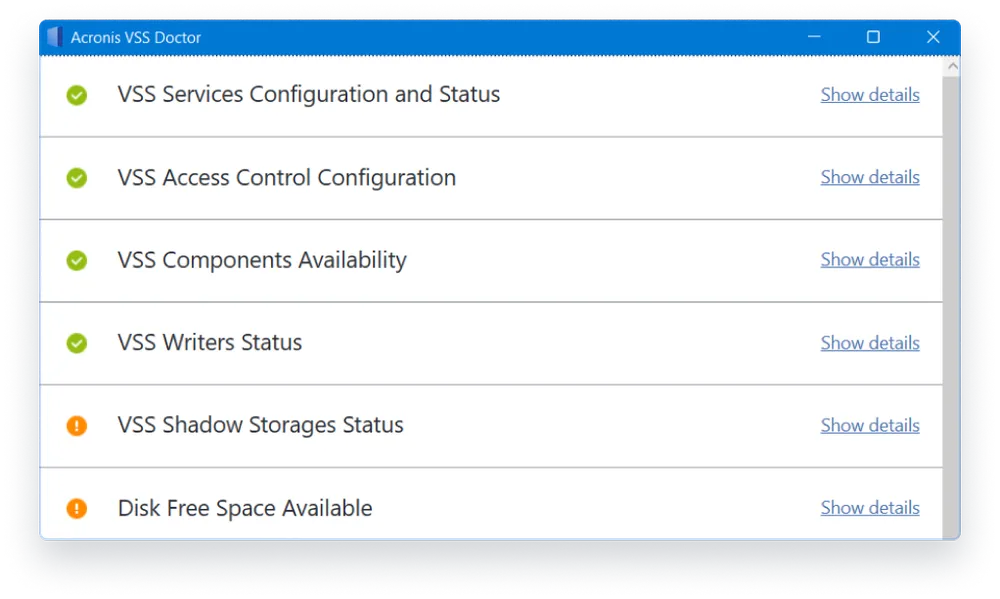Maximize the Acronis VSS Doctor window

pos(872,37)
